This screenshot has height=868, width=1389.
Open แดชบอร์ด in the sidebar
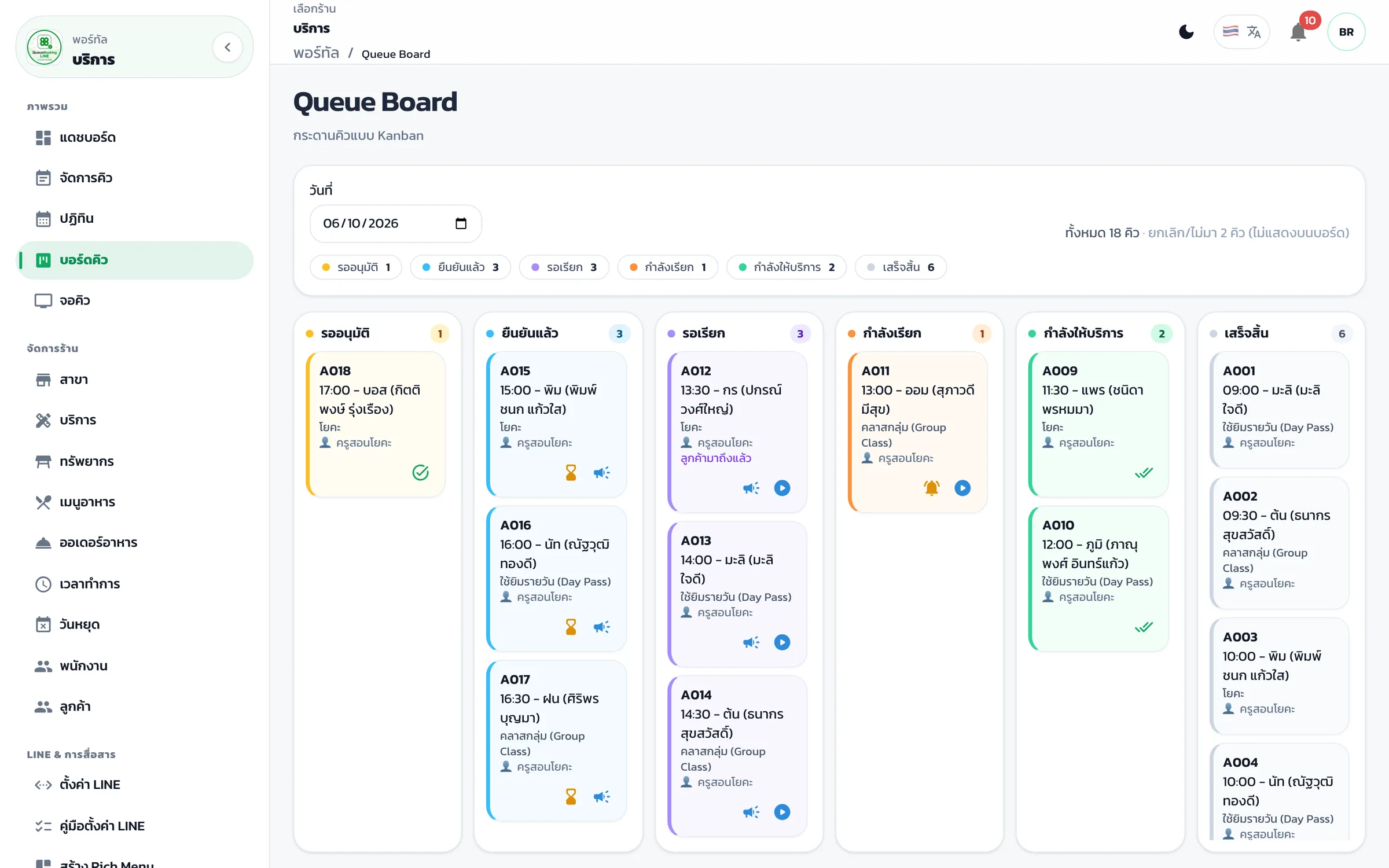(134, 138)
